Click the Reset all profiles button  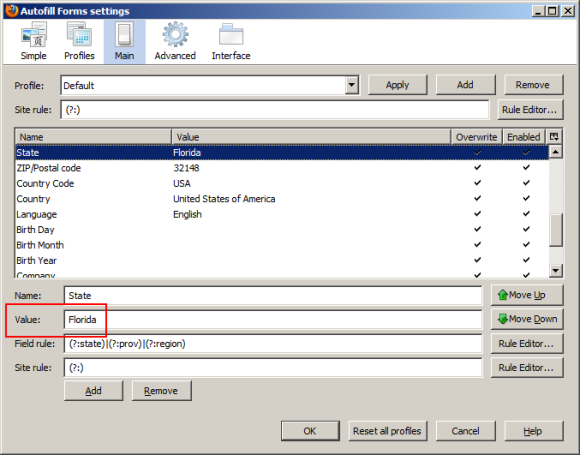pyautogui.click(x=387, y=431)
